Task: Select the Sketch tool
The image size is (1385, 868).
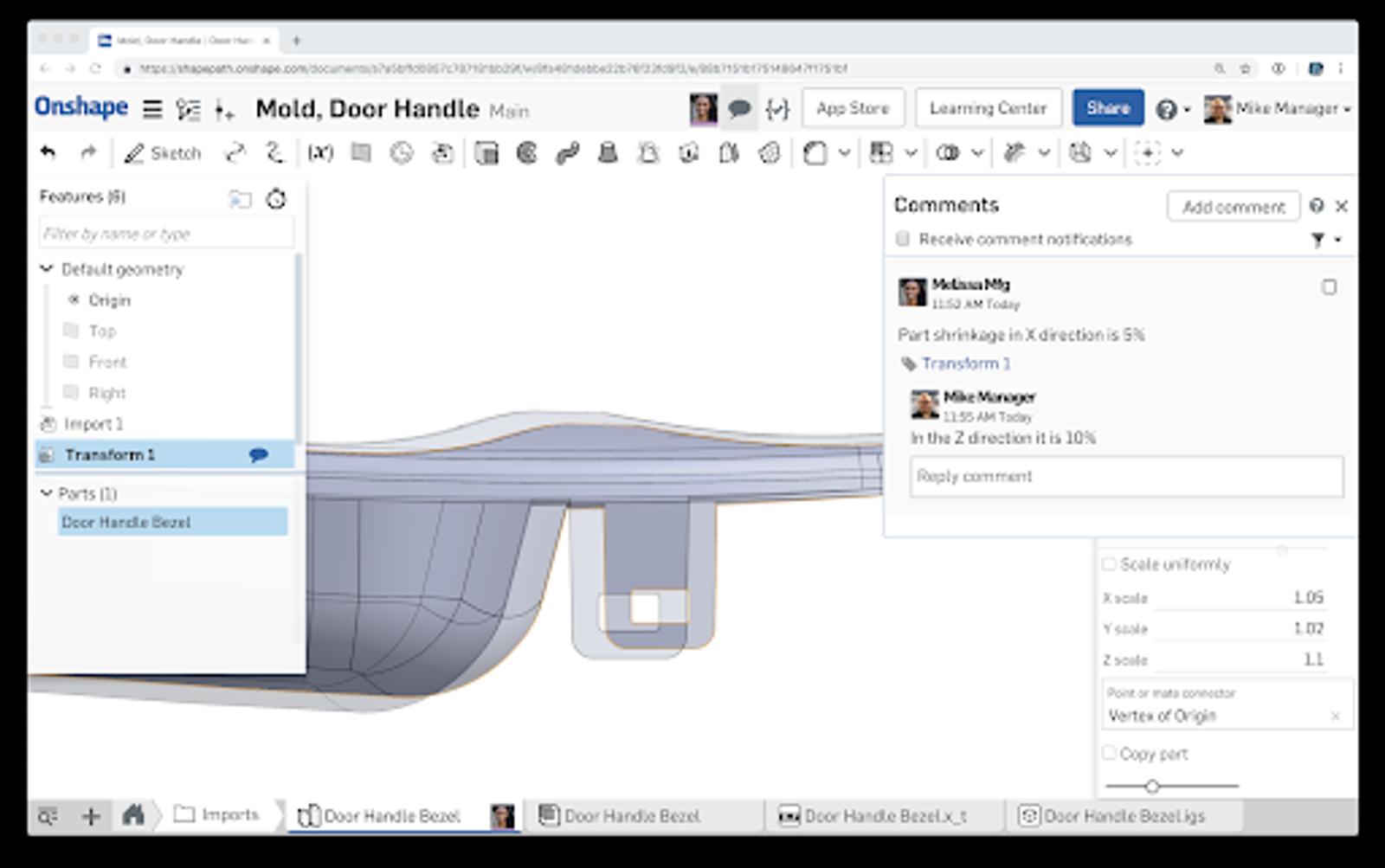Action: 163,153
